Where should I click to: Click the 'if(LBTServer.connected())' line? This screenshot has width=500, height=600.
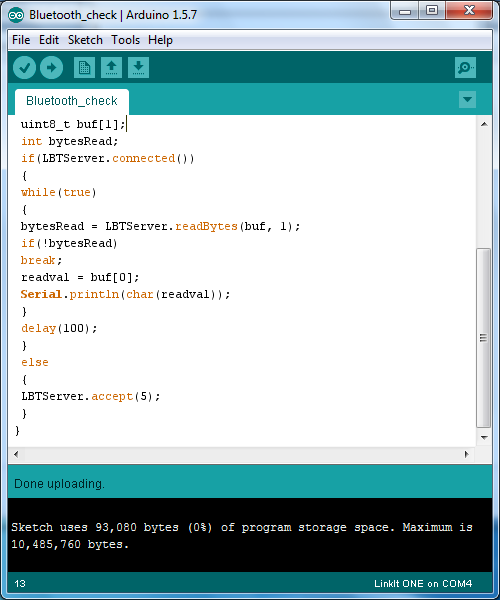(x=108, y=158)
